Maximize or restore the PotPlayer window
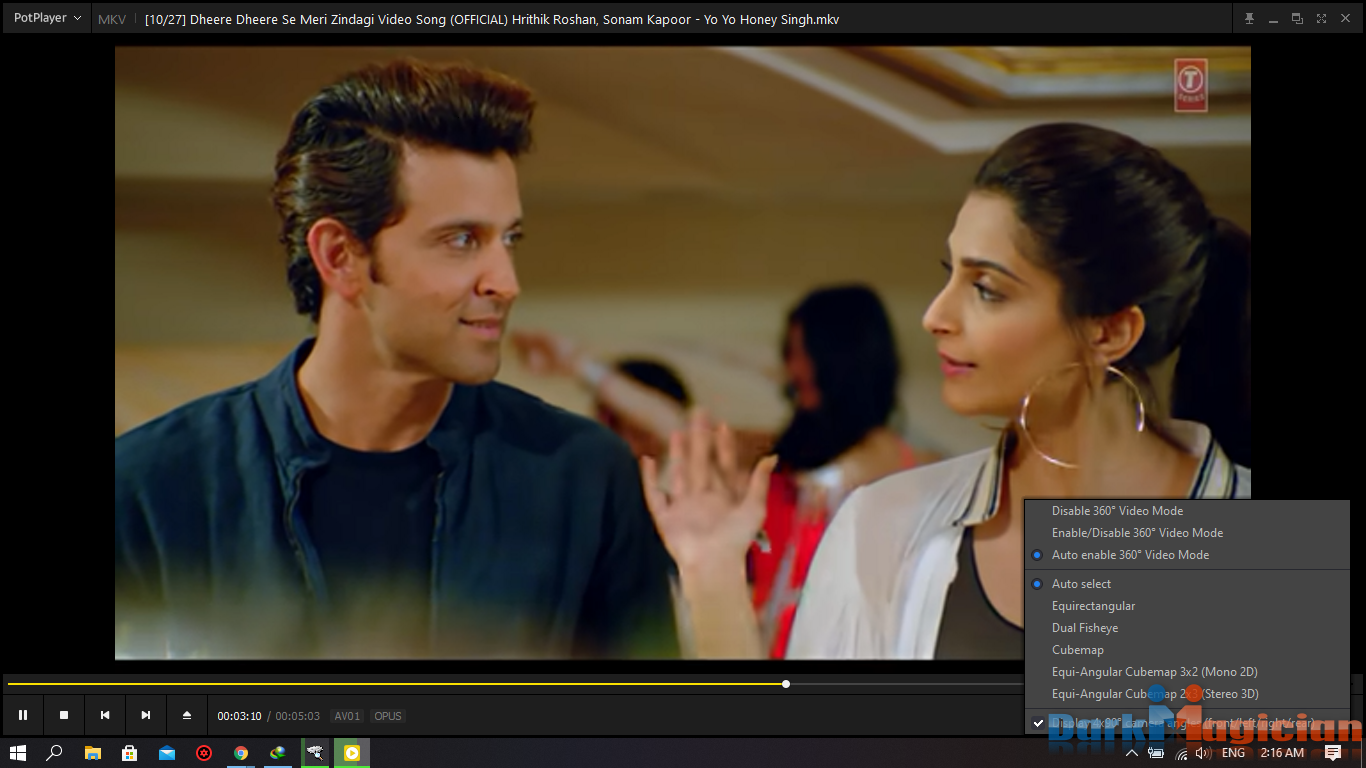Viewport: 1366px width, 768px height. [1297, 19]
